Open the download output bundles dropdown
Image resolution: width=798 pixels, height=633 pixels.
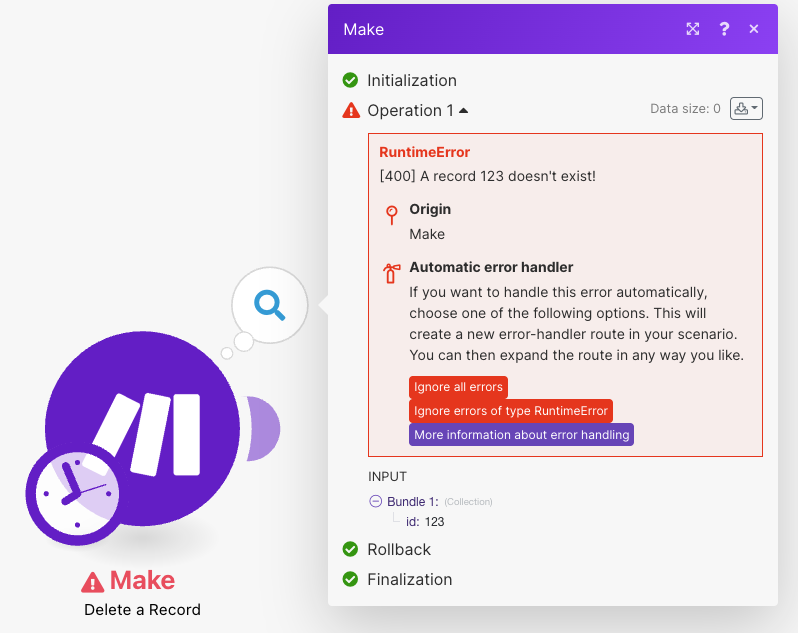[746, 108]
